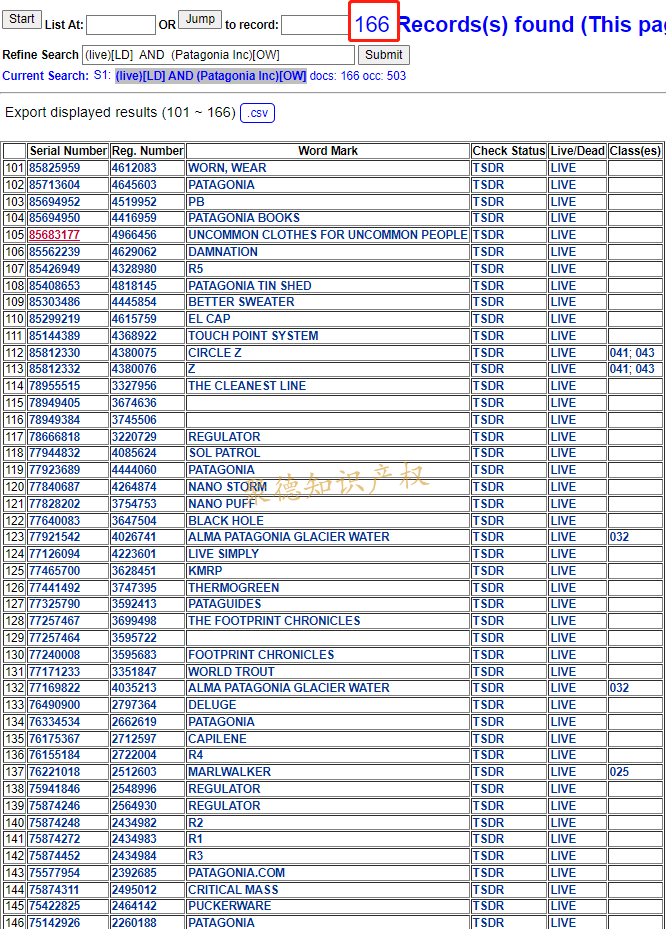Submit the refined search
This screenshot has height=929, width=666.
(x=383, y=55)
